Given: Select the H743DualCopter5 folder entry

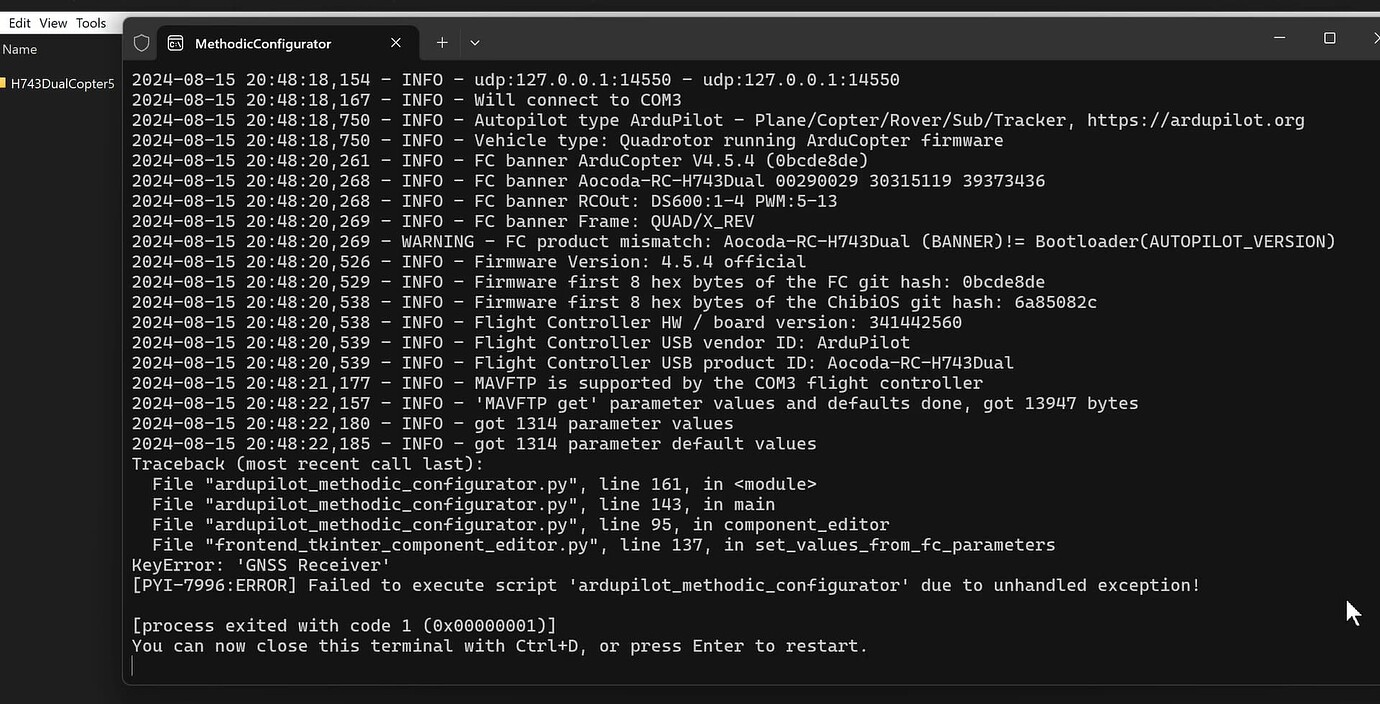Looking at the screenshot, I should [60, 84].
